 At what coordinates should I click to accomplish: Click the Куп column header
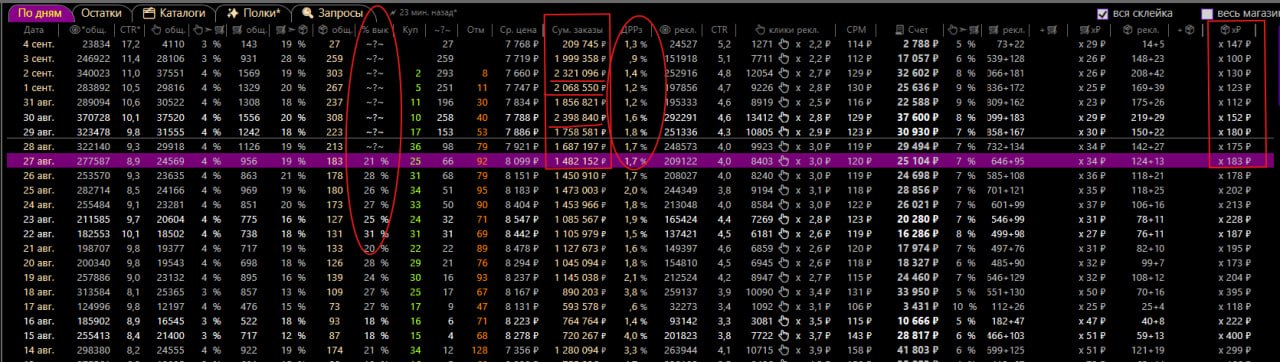[409, 31]
